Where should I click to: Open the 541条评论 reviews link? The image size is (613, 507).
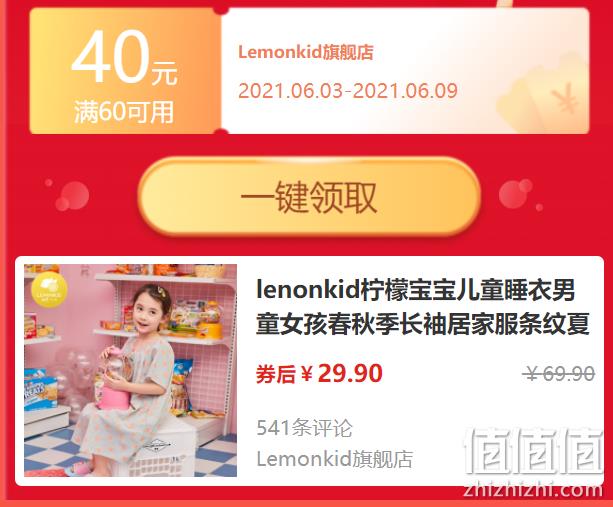304,428
